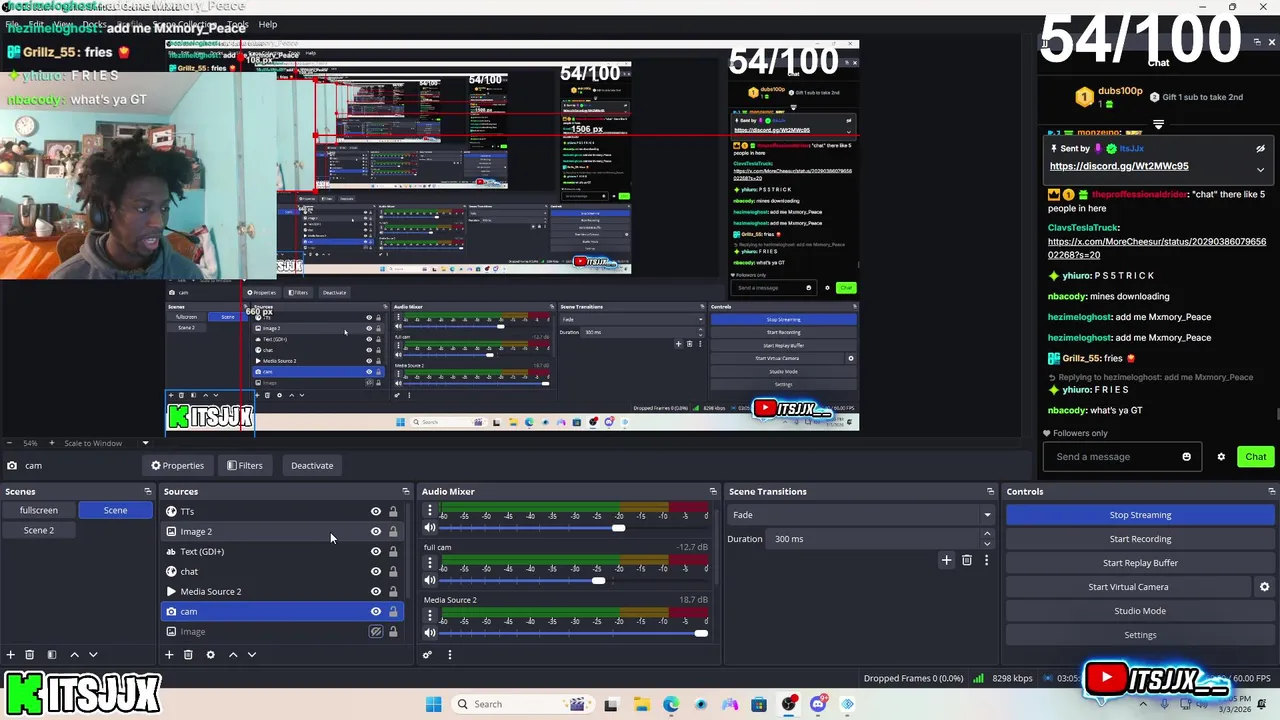The width and height of the screenshot is (1280, 720).
Task: Move selected source down
Action: [x=252, y=655]
